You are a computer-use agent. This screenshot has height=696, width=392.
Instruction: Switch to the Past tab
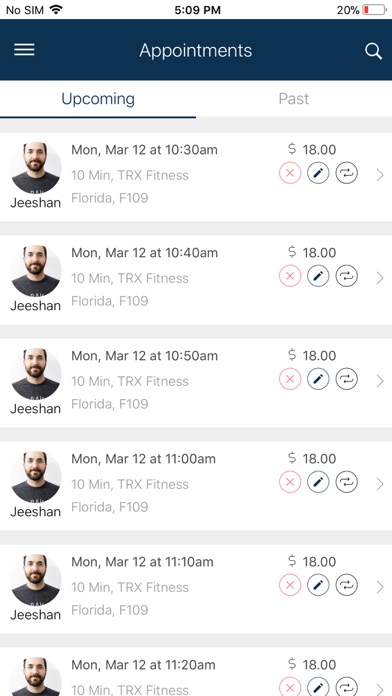click(293, 99)
